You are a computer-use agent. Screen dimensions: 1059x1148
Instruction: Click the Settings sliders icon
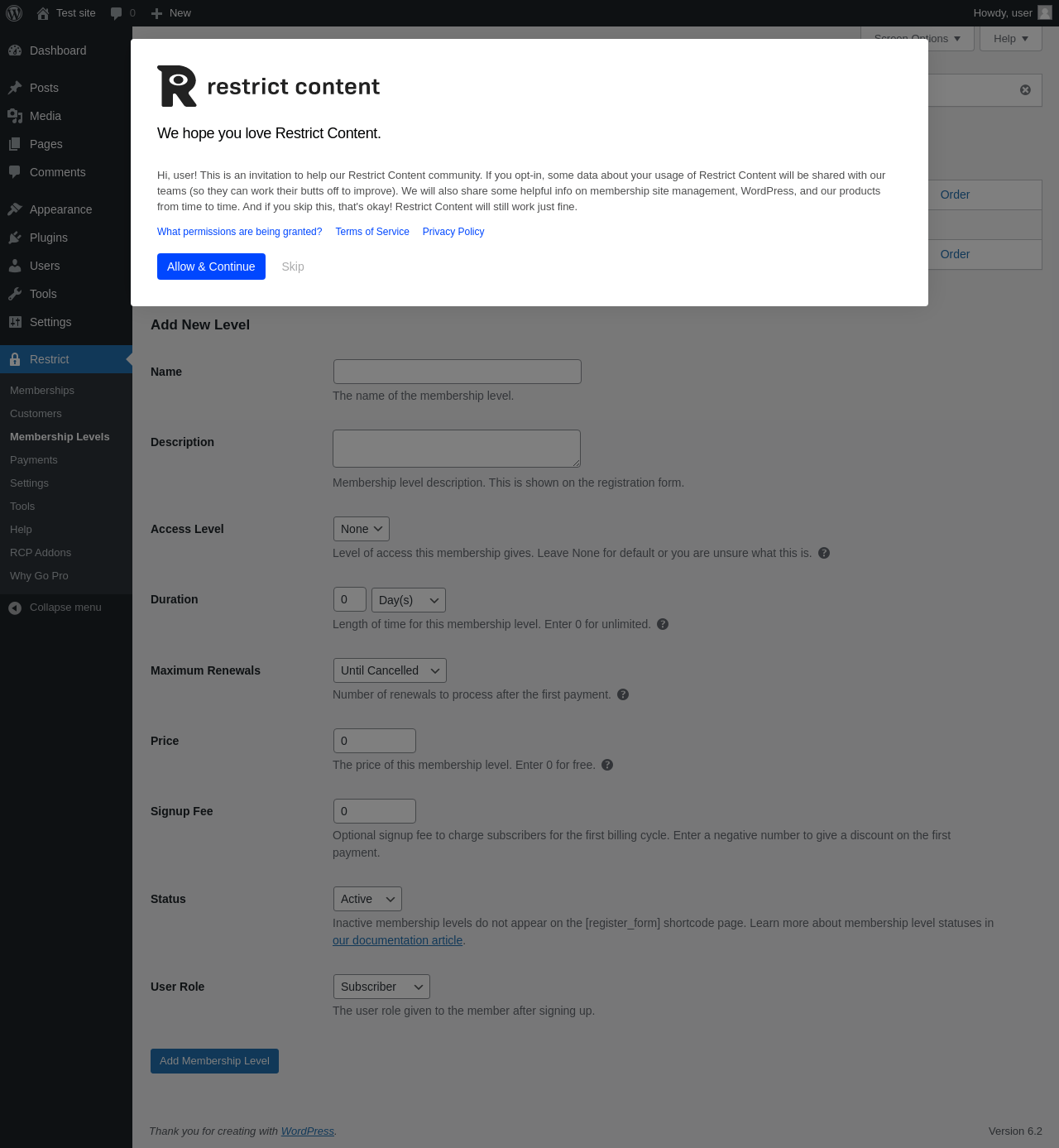pos(15,322)
